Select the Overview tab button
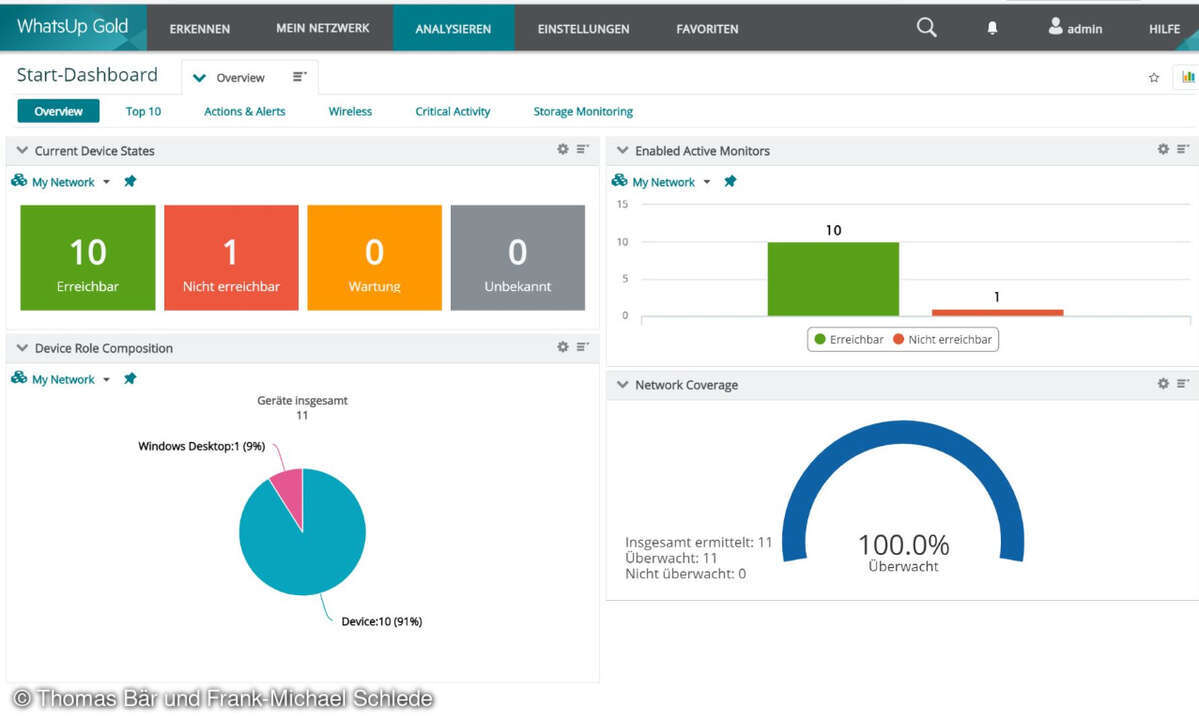Viewport: 1199px width, 720px height. [58, 111]
